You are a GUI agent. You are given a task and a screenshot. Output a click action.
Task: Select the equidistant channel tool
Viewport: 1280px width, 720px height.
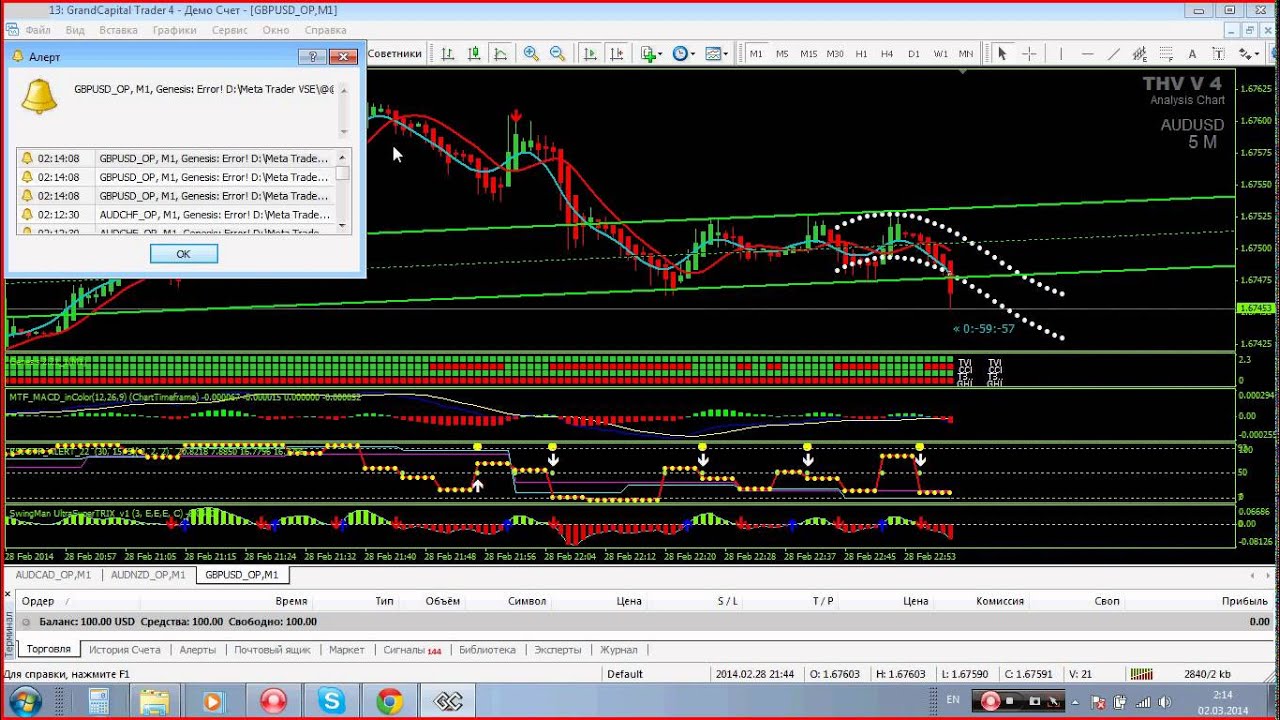tap(1140, 54)
